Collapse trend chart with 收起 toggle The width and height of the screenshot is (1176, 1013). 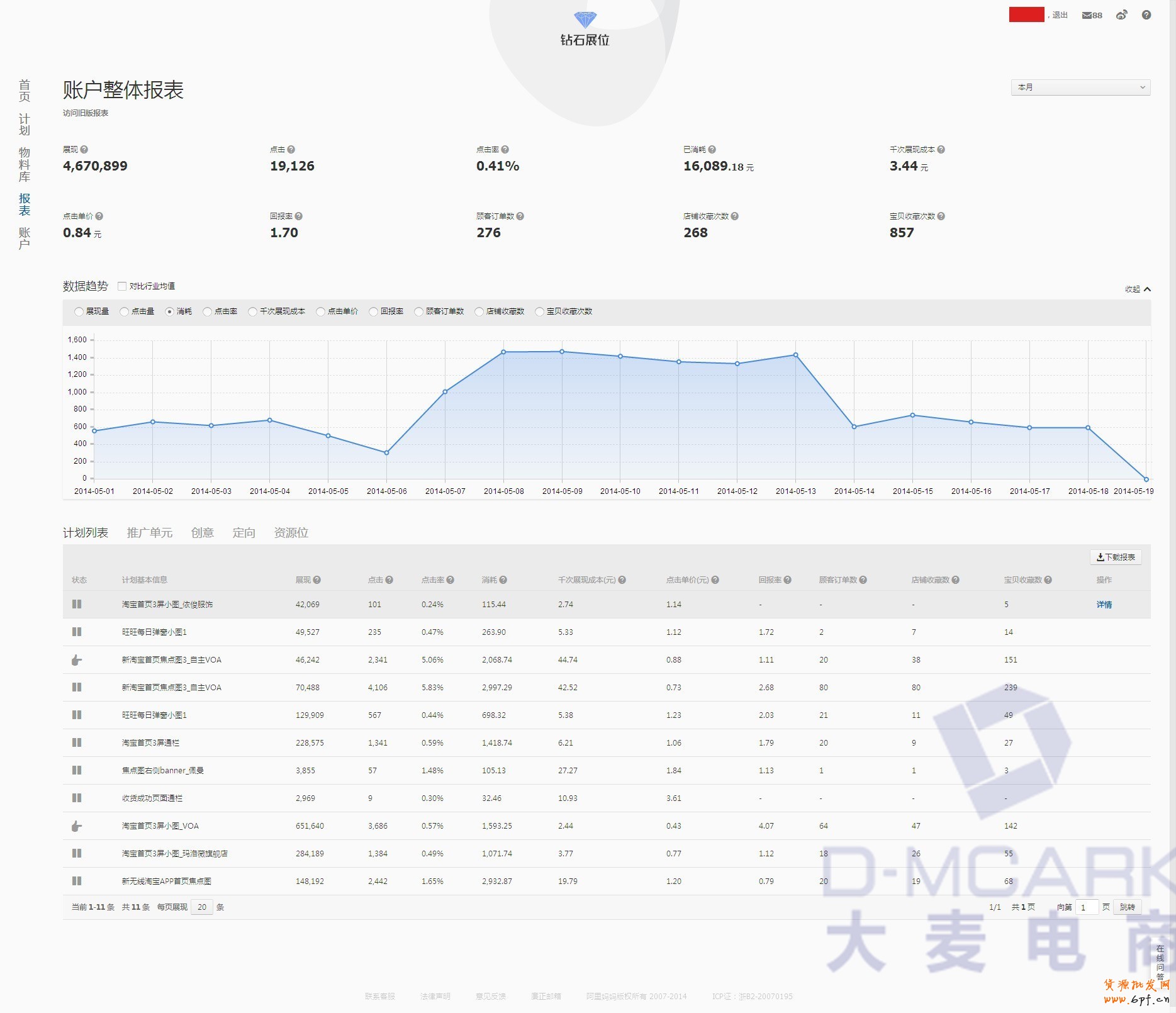1138,289
